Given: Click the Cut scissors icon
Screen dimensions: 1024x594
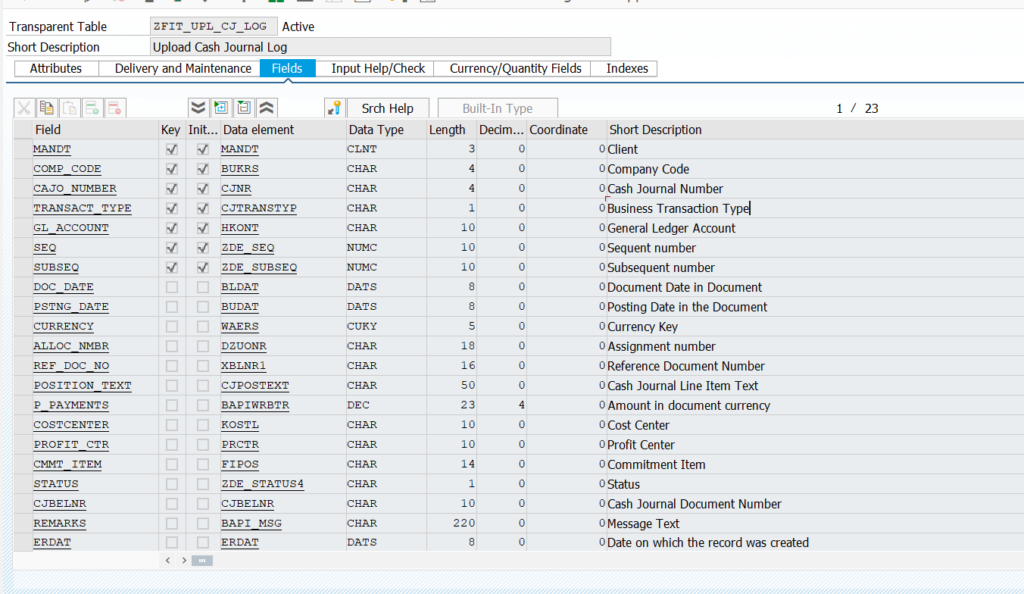Looking at the screenshot, I should pos(24,108).
